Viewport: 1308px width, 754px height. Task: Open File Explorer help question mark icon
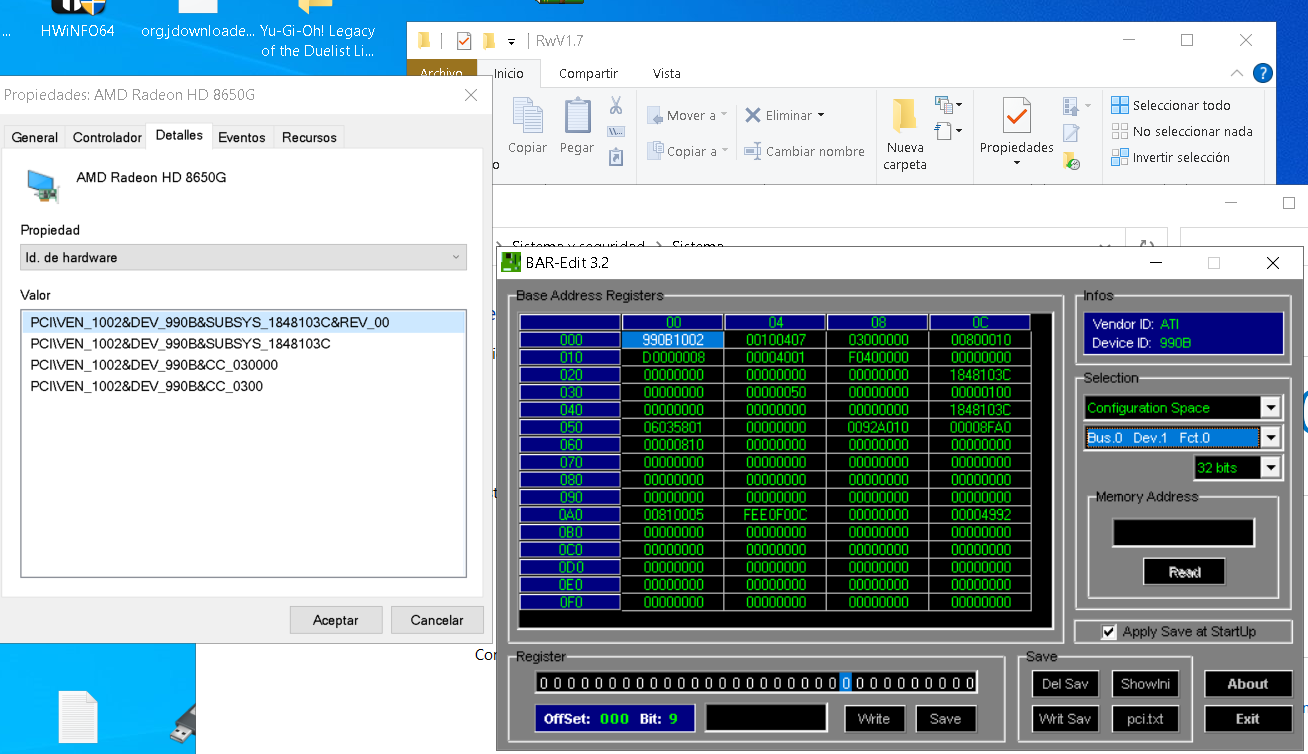1263,73
